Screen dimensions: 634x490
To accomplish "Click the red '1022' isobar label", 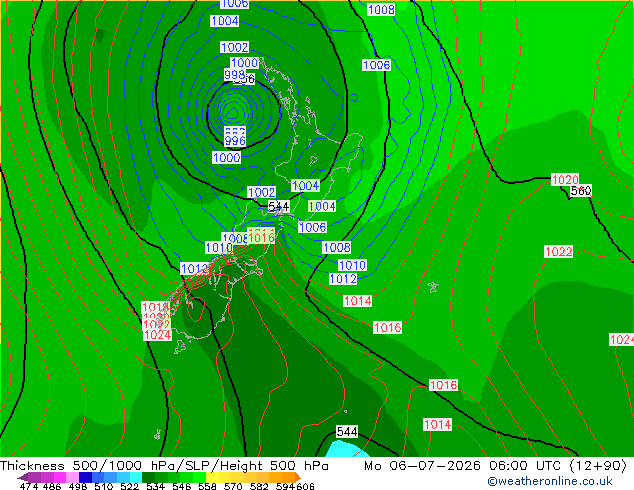I will point(559,251).
